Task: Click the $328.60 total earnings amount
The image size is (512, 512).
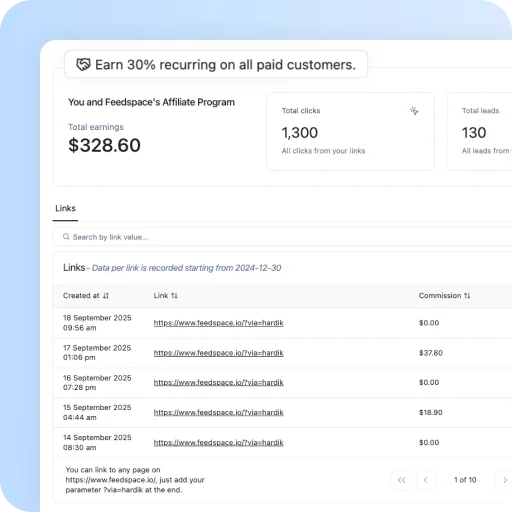Action: tap(104, 145)
